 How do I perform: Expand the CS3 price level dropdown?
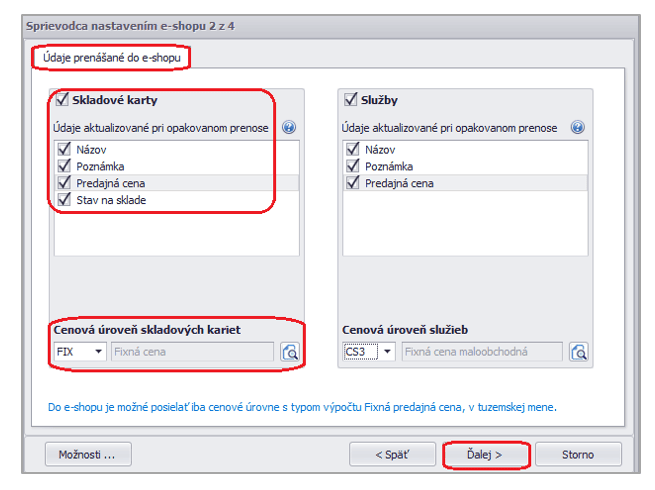click(x=387, y=352)
